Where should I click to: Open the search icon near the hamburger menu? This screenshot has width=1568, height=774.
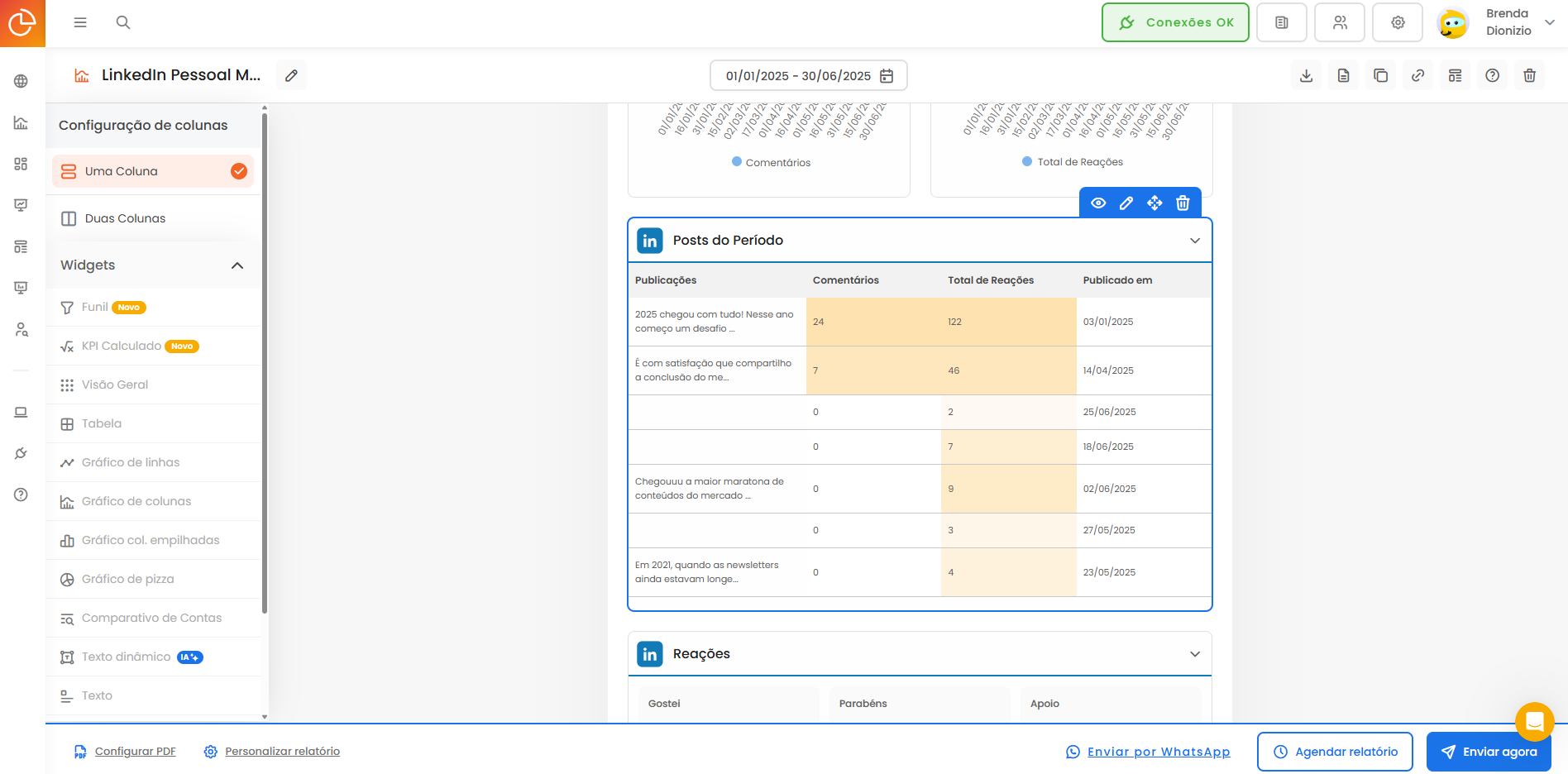click(x=122, y=22)
